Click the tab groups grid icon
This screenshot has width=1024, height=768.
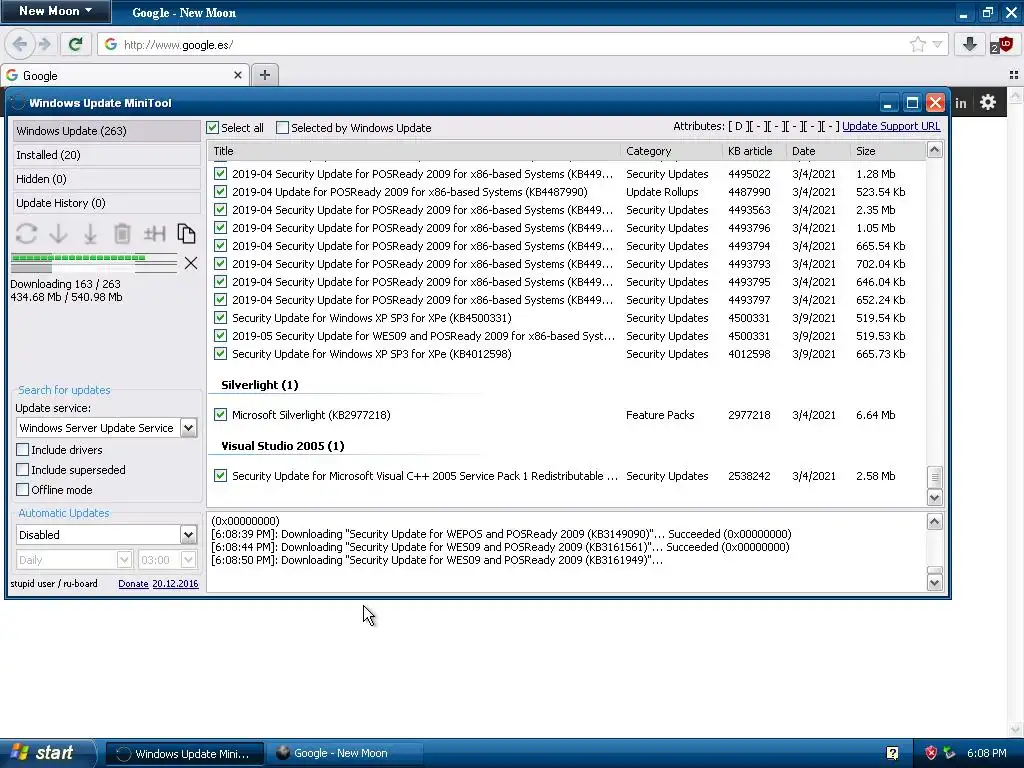pos(1014,75)
